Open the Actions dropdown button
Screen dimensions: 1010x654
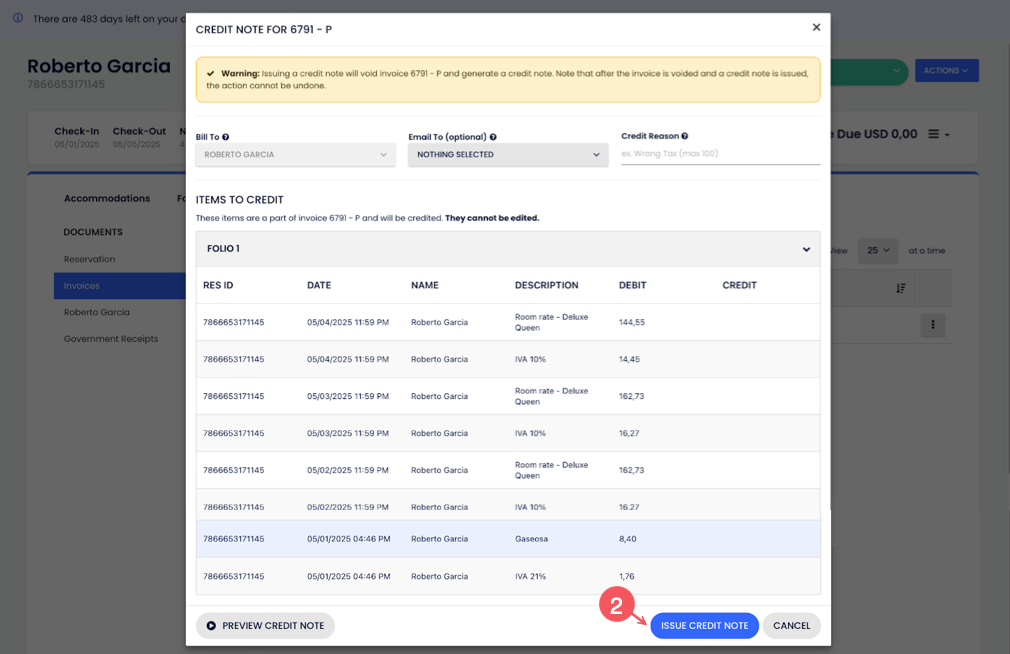point(946,70)
